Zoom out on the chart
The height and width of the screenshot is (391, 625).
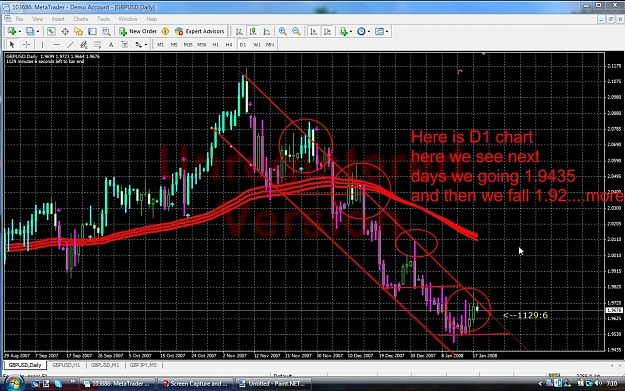(x=296, y=31)
